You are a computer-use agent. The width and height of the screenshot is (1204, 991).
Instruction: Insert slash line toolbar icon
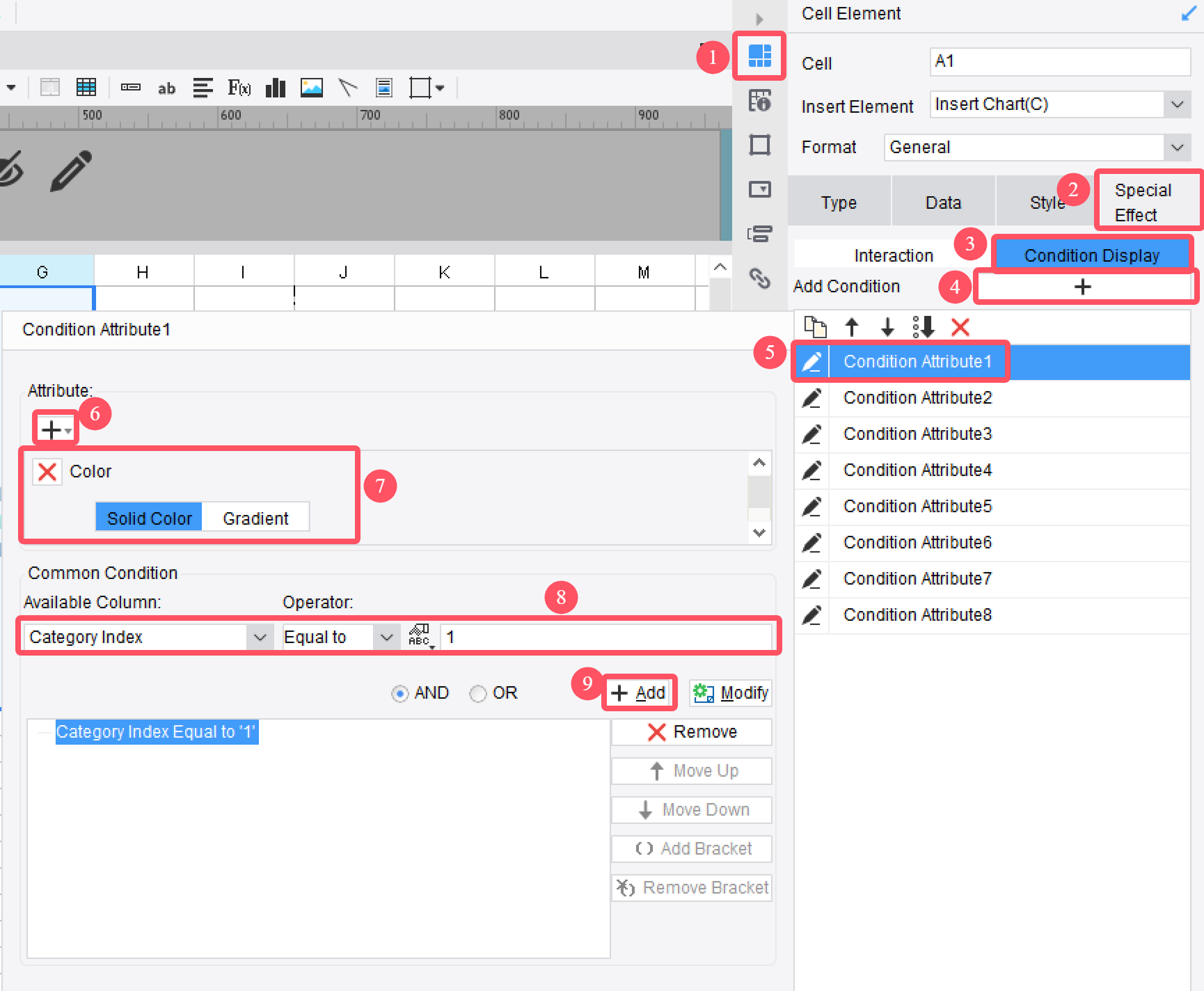pos(347,88)
